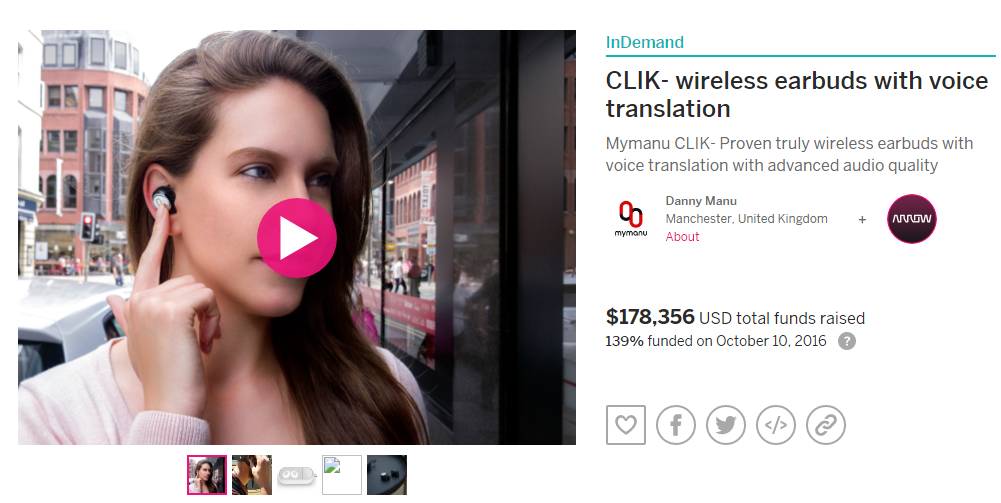Open the About link under Danny Manu
The image size is (1001, 503).
coord(682,237)
